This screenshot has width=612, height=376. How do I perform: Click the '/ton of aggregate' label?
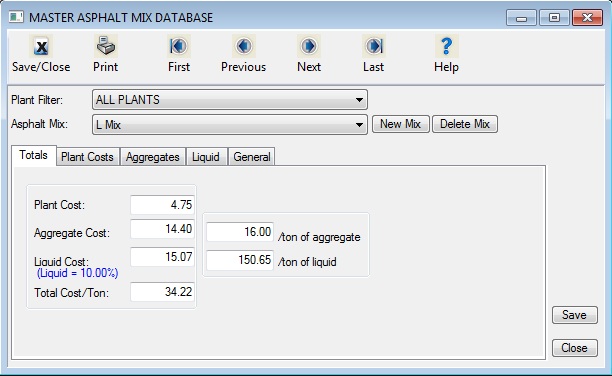coord(319,237)
